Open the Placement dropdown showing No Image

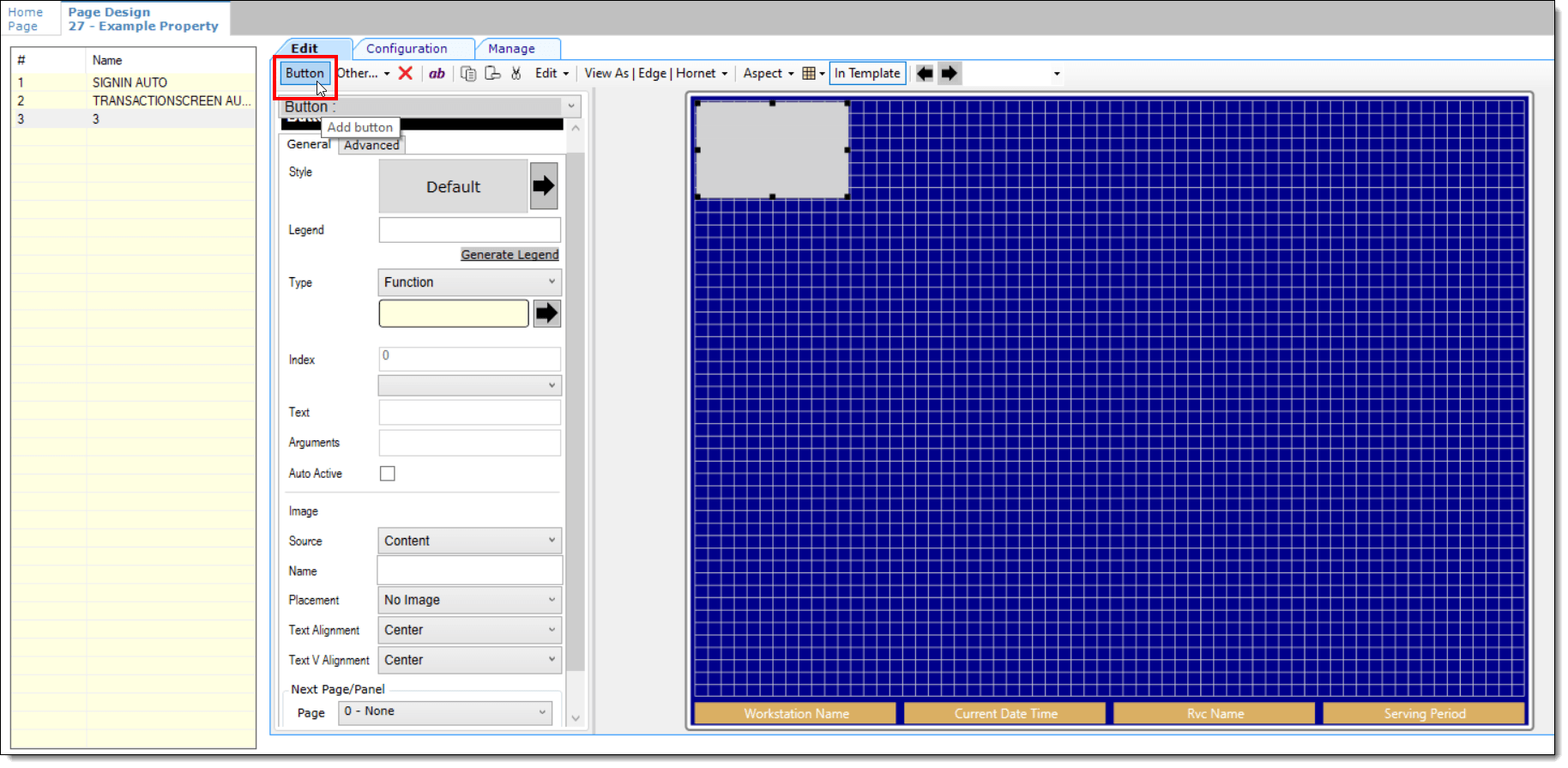[469, 600]
